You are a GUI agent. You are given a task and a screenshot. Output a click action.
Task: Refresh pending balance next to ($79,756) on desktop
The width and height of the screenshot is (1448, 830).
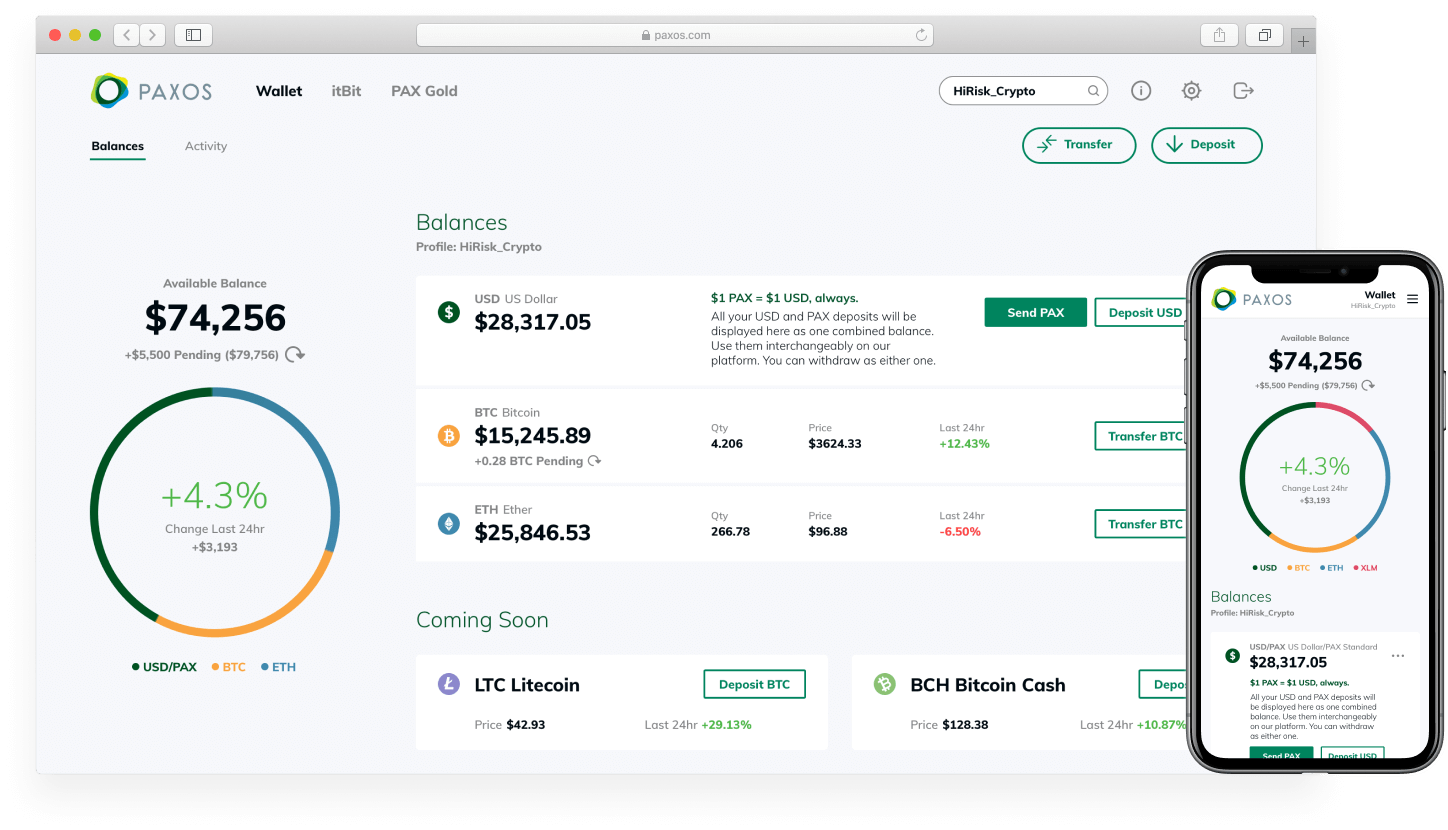point(295,355)
